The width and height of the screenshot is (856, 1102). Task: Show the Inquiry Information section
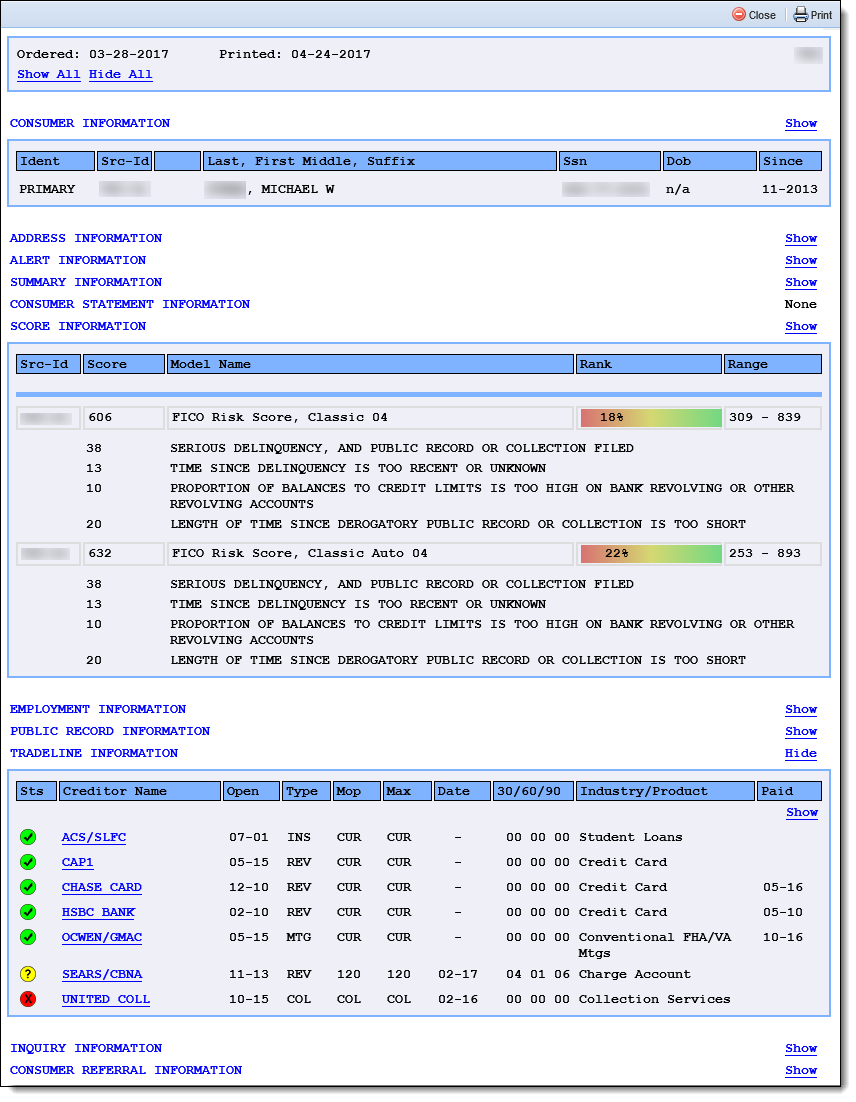[800, 1048]
